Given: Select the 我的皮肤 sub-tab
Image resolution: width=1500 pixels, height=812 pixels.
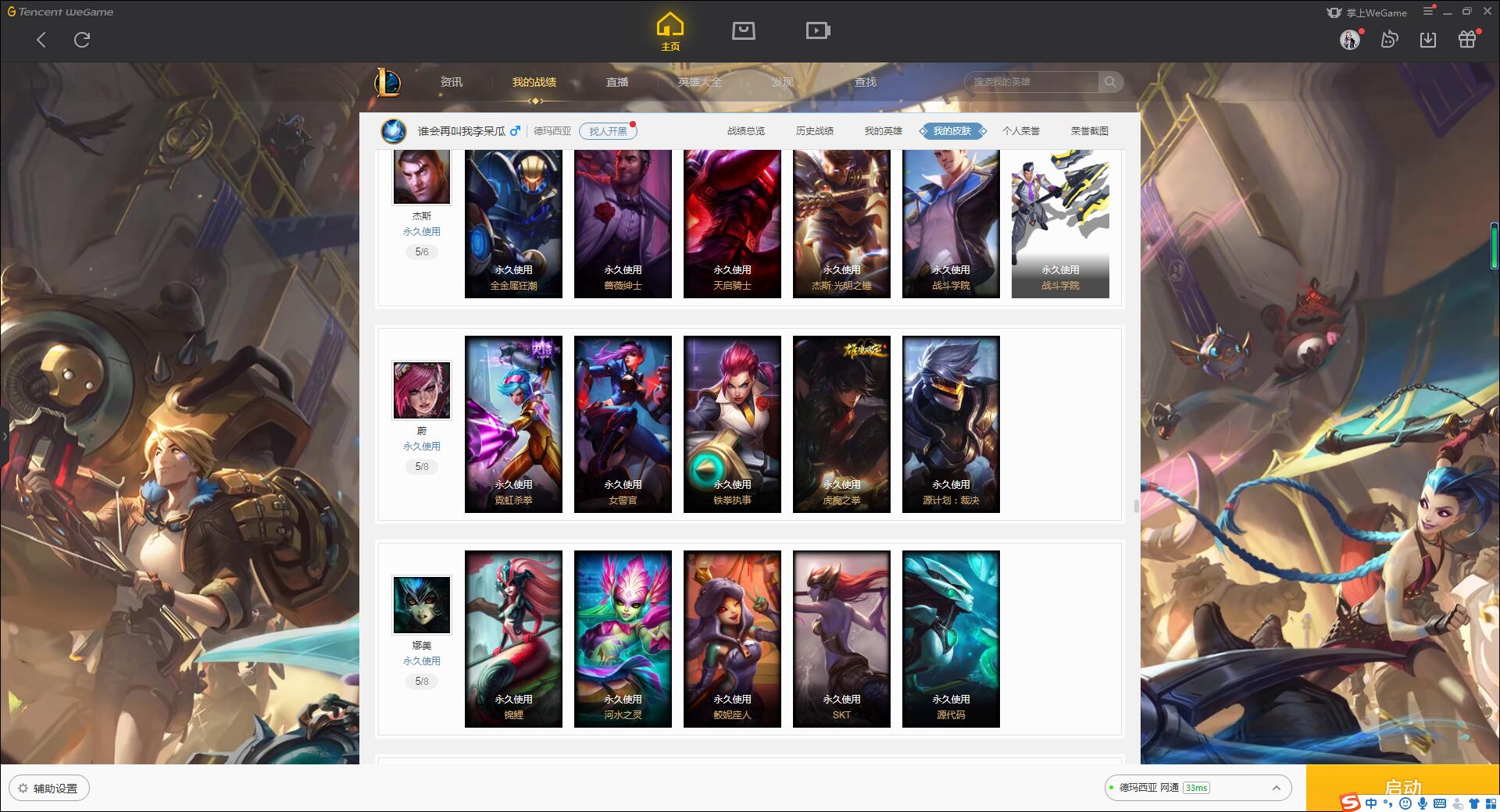Looking at the screenshot, I should (x=952, y=131).
